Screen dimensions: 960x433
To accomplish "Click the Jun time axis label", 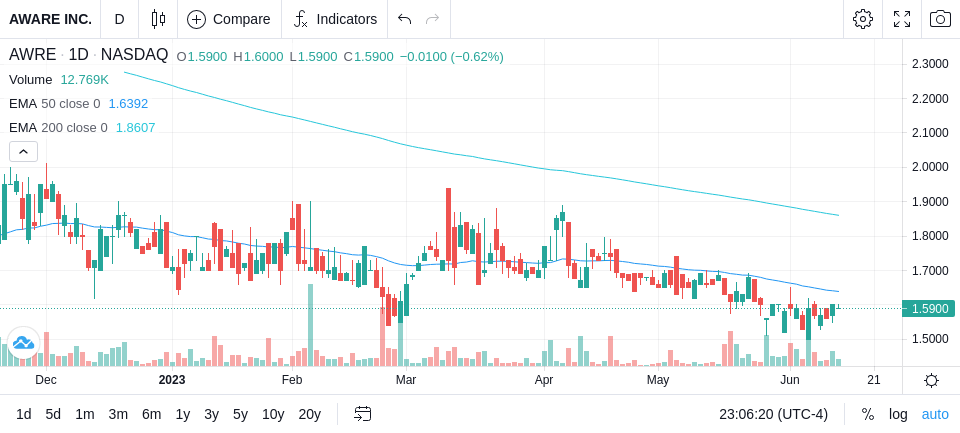I will [x=790, y=380].
